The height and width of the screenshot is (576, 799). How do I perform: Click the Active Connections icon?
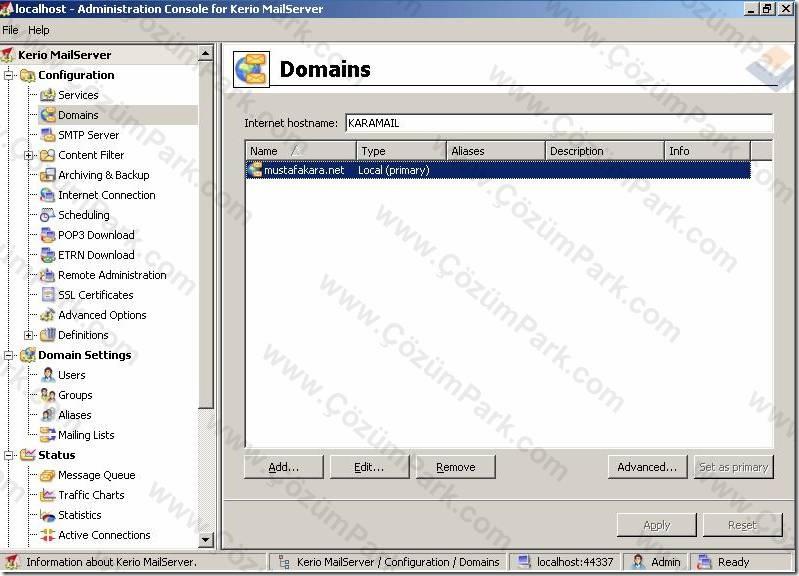click(47, 535)
